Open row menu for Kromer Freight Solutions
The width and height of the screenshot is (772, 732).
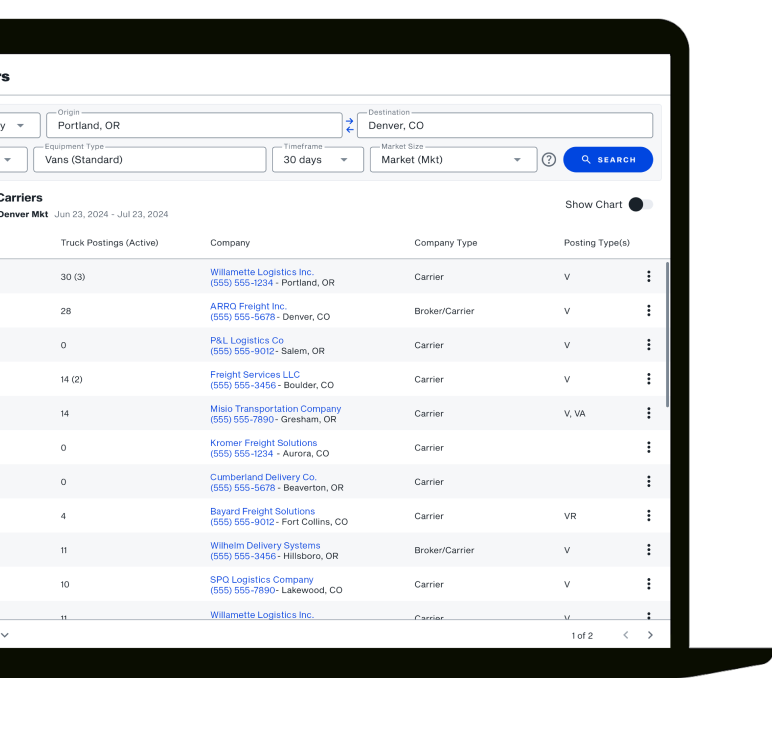[x=648, y=447]
